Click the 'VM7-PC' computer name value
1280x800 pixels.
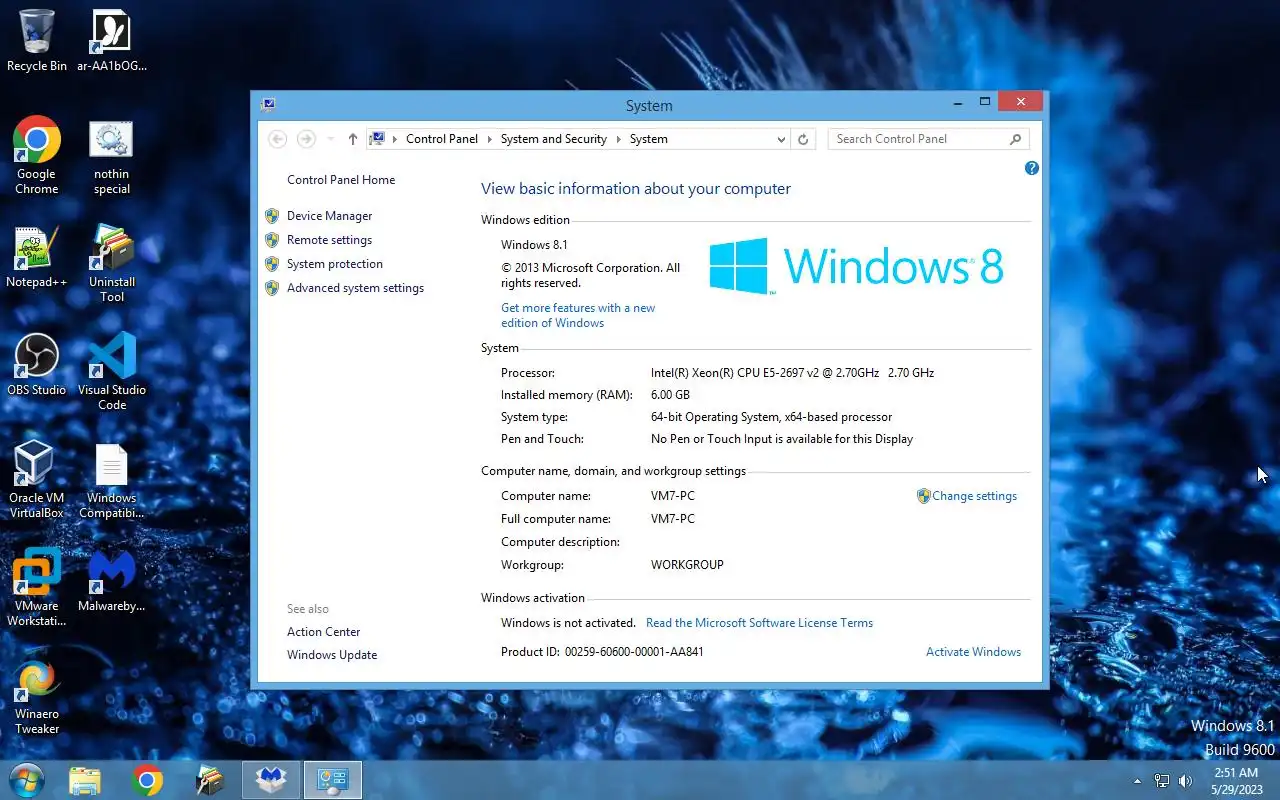pyautogui.click(x=673, y=496)
